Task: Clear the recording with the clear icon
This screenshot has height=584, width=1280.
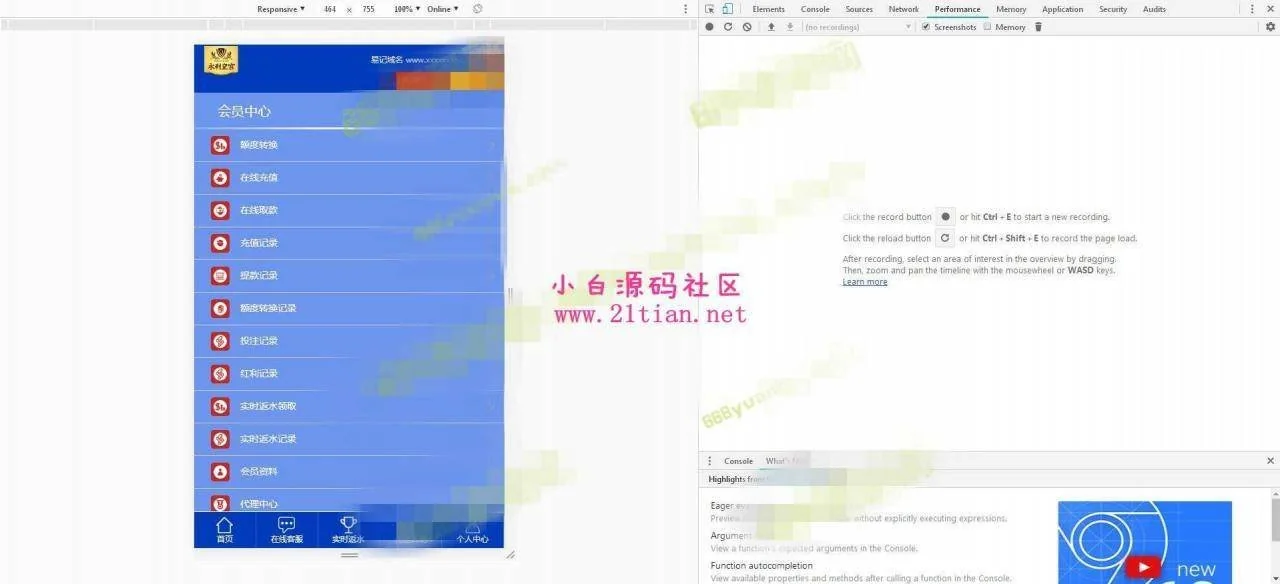Action: [x=747, y=27]
